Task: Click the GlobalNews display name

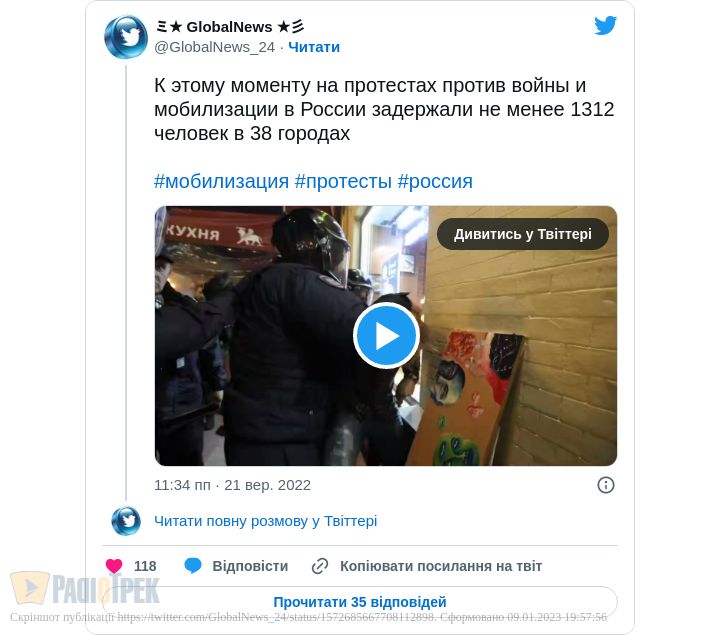Action: pos(230,27)
